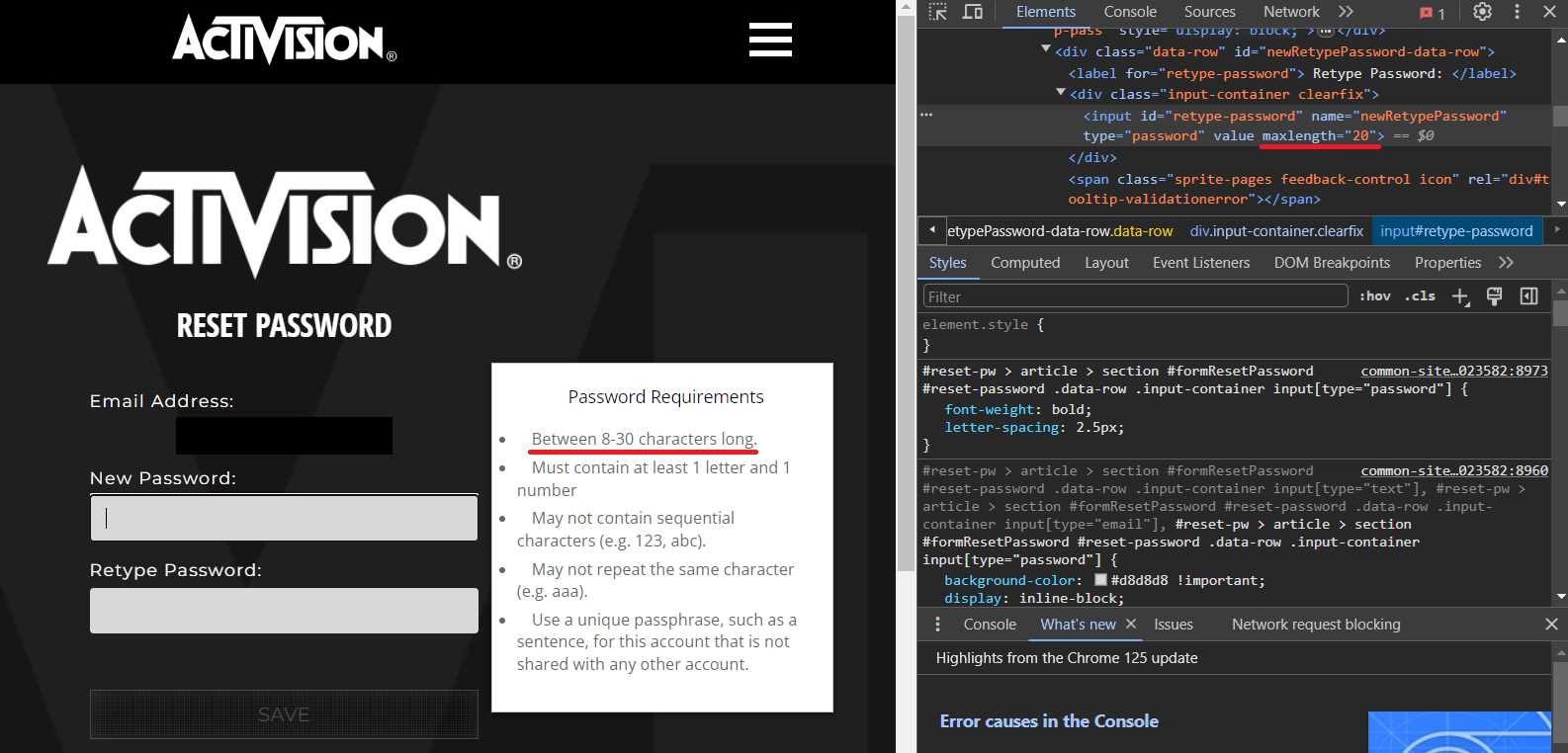Select the label for retype-password node
The image size is (1568, 753).
click(1292, 73)
